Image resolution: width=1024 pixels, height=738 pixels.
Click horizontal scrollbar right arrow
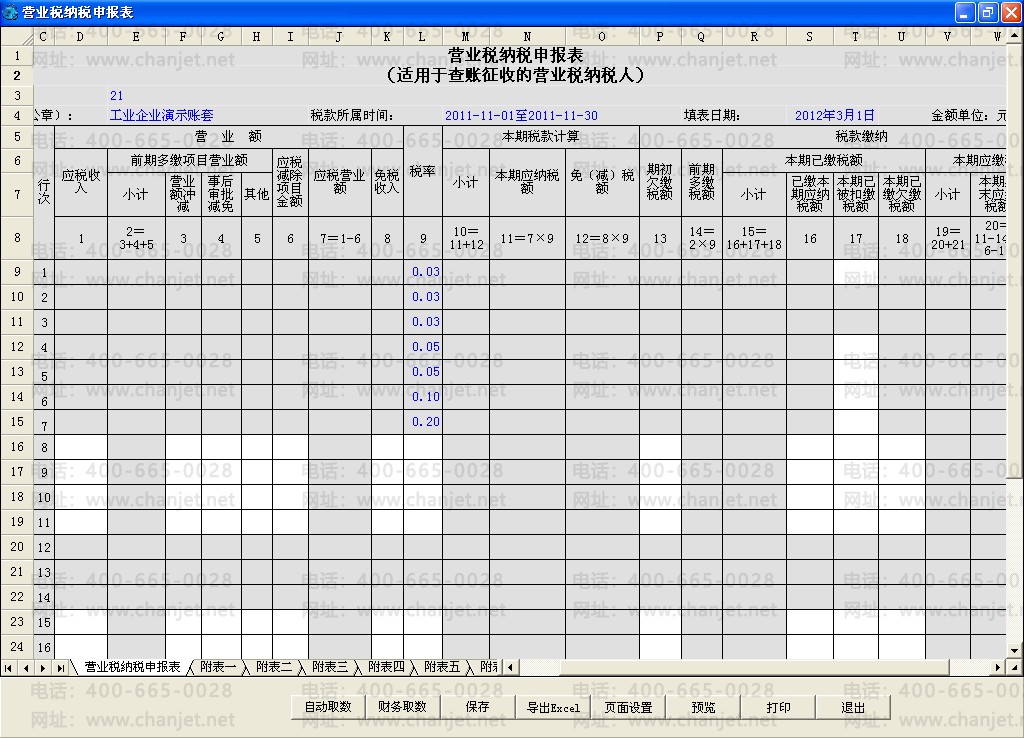[x=997, y=667]
